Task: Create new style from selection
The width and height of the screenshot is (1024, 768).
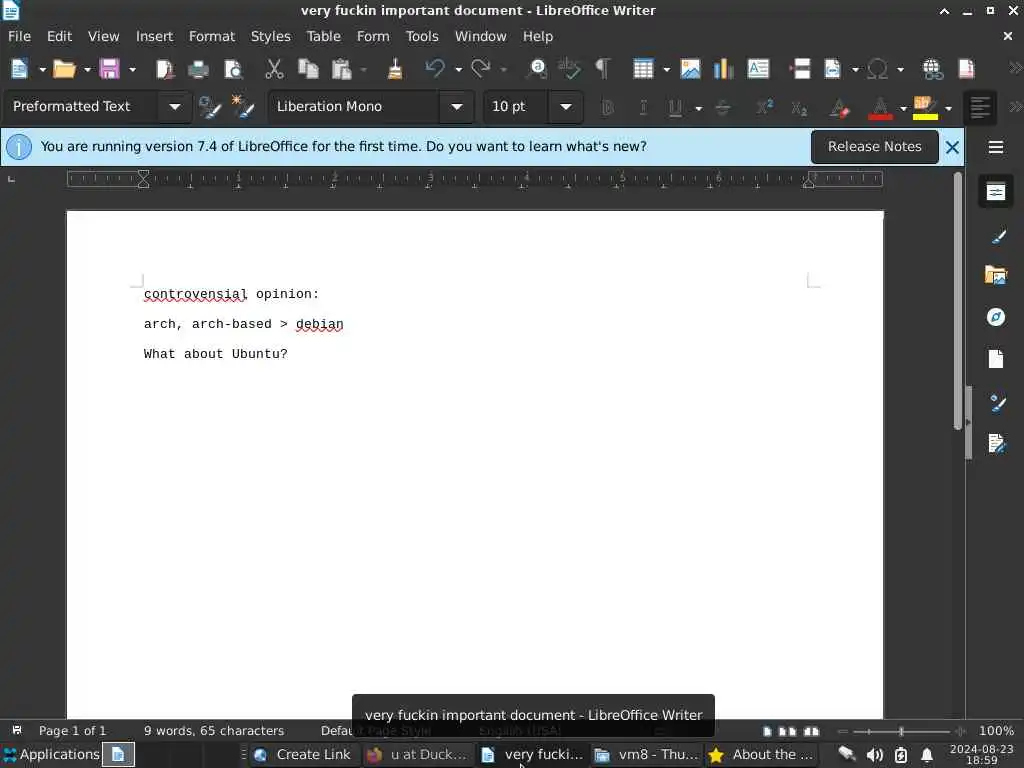Action: 243,107
